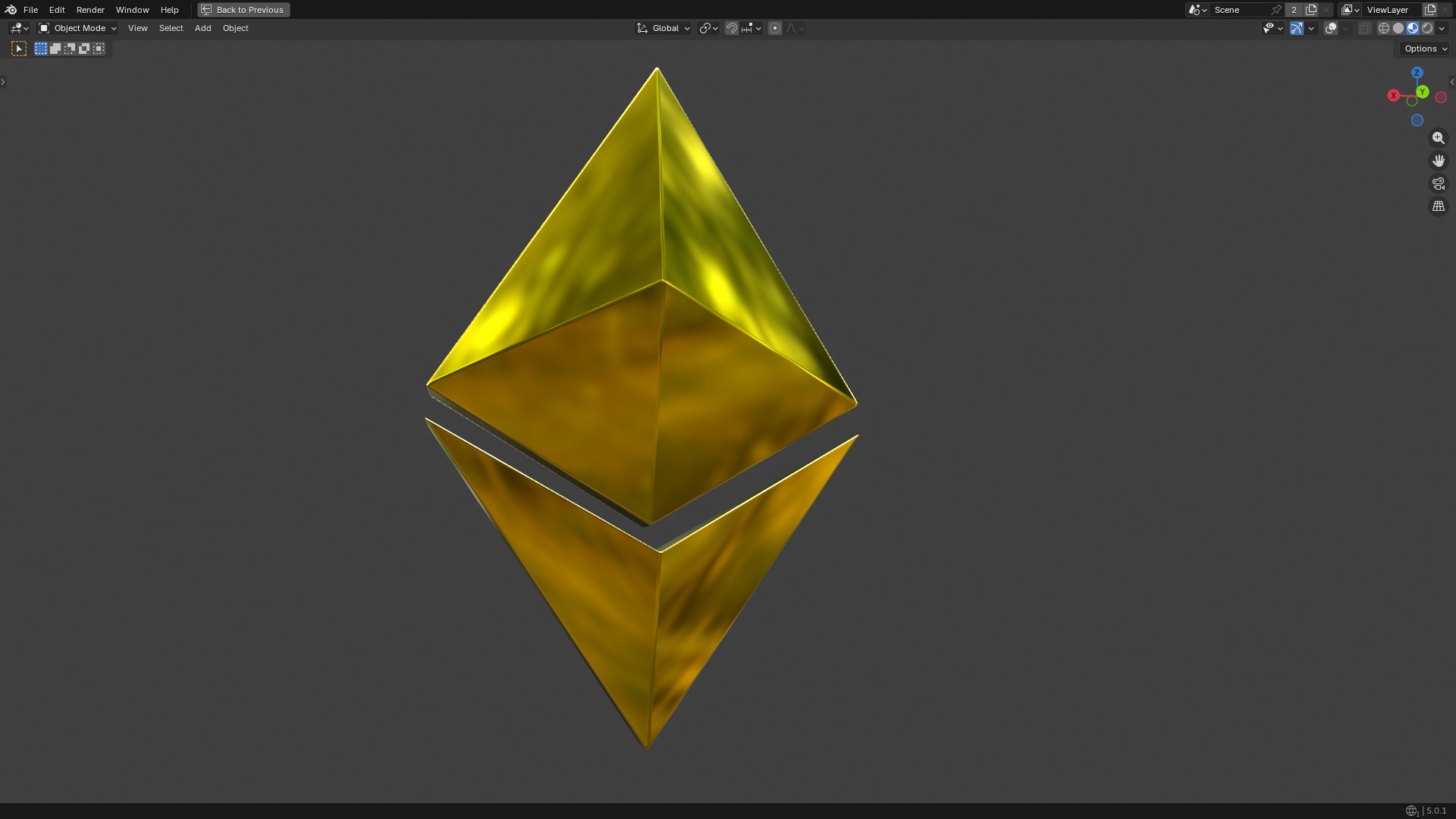The image size is (1456, 819).
Task: Switch to rendered shading
Action: point(1427,28)
